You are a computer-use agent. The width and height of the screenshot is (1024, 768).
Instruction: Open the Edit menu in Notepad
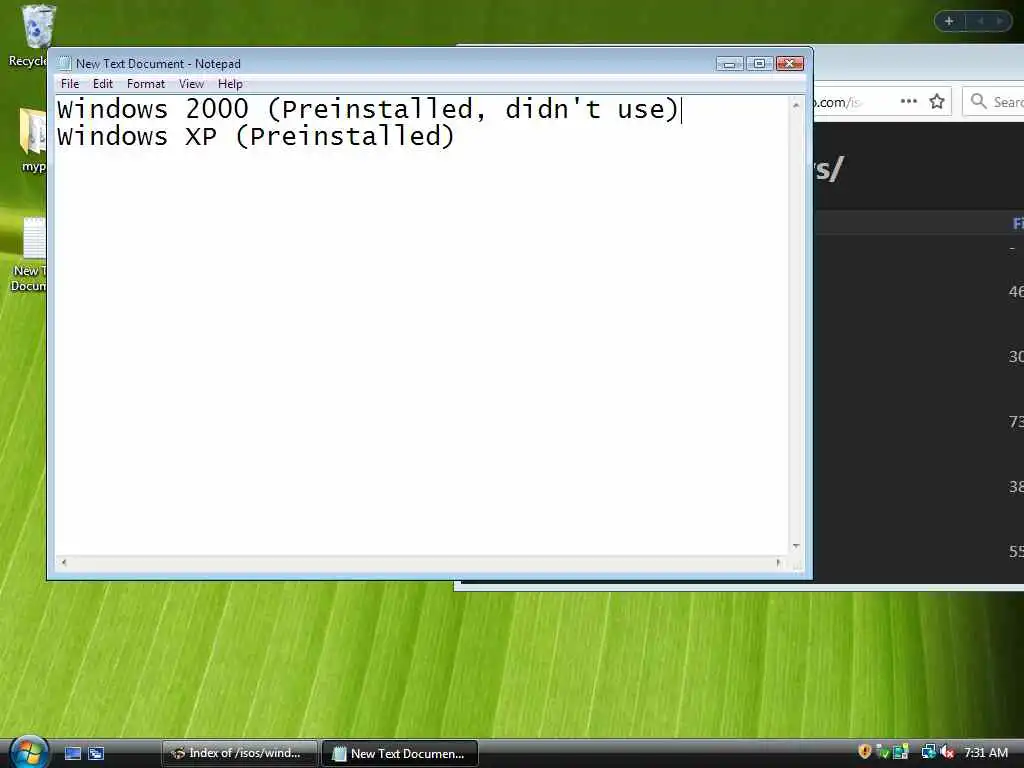[x=103, y=84]
